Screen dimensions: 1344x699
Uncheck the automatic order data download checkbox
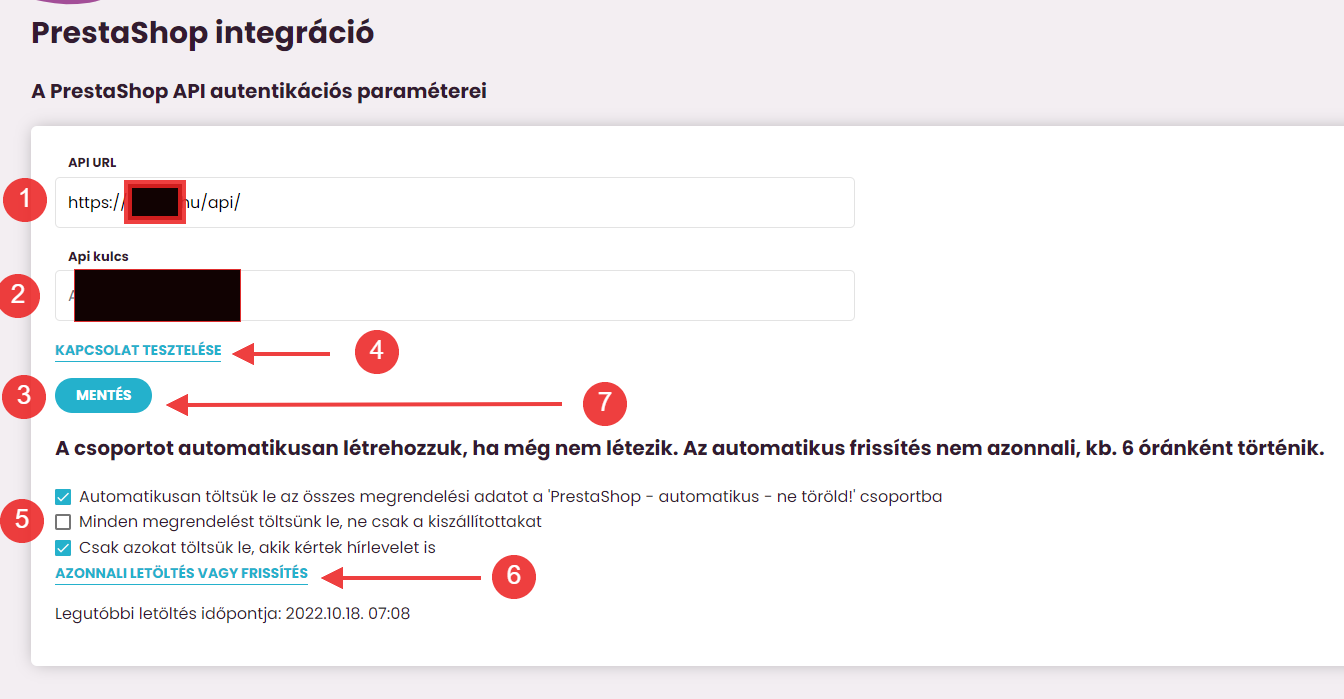pyautogui.click(x=64, y=496)
